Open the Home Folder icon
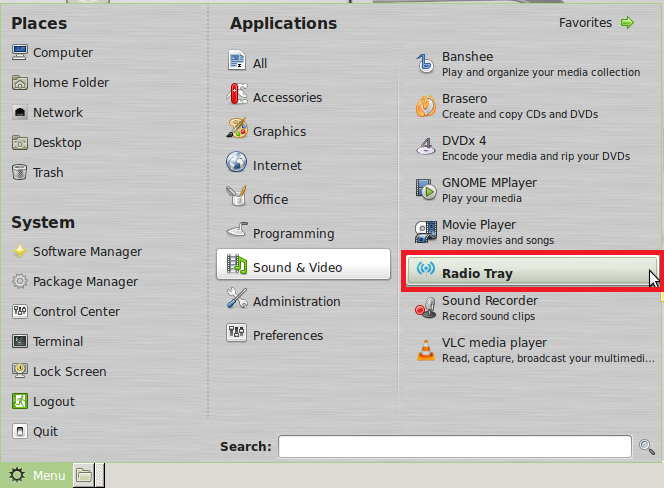664x488 pixels. point(19,83)
